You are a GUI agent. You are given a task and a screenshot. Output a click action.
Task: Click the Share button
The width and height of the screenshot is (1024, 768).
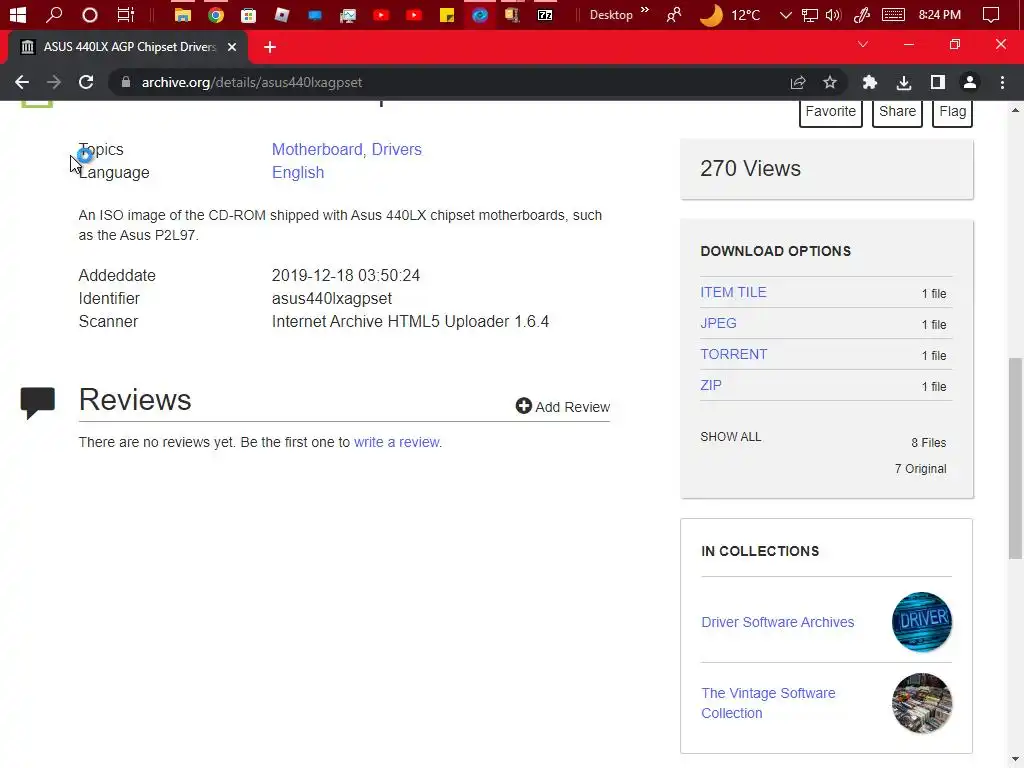tap(897, 112)
